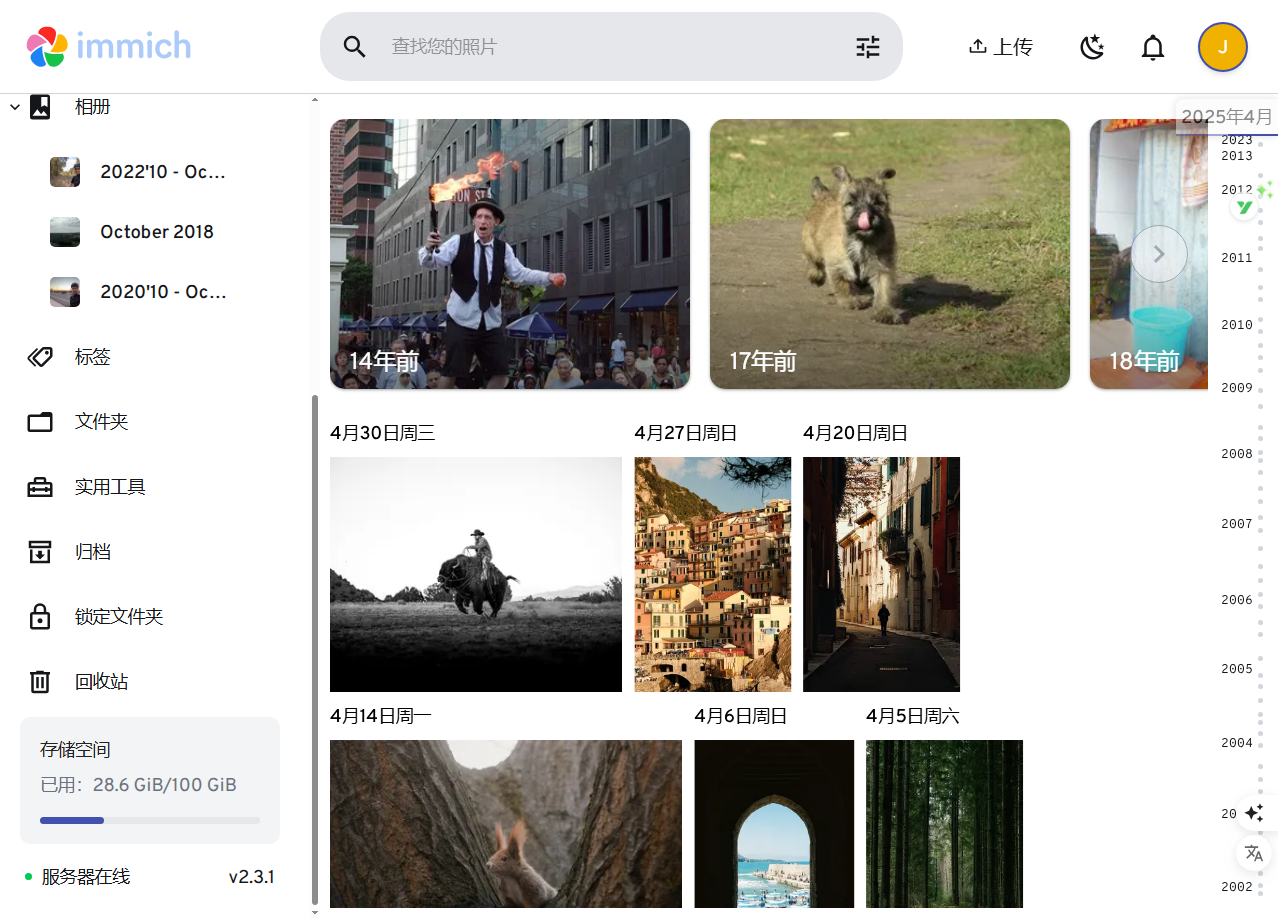The width and height of the screenshot is (1278, 918).
Task: Open search filter options icon
Action: [867, 47]
